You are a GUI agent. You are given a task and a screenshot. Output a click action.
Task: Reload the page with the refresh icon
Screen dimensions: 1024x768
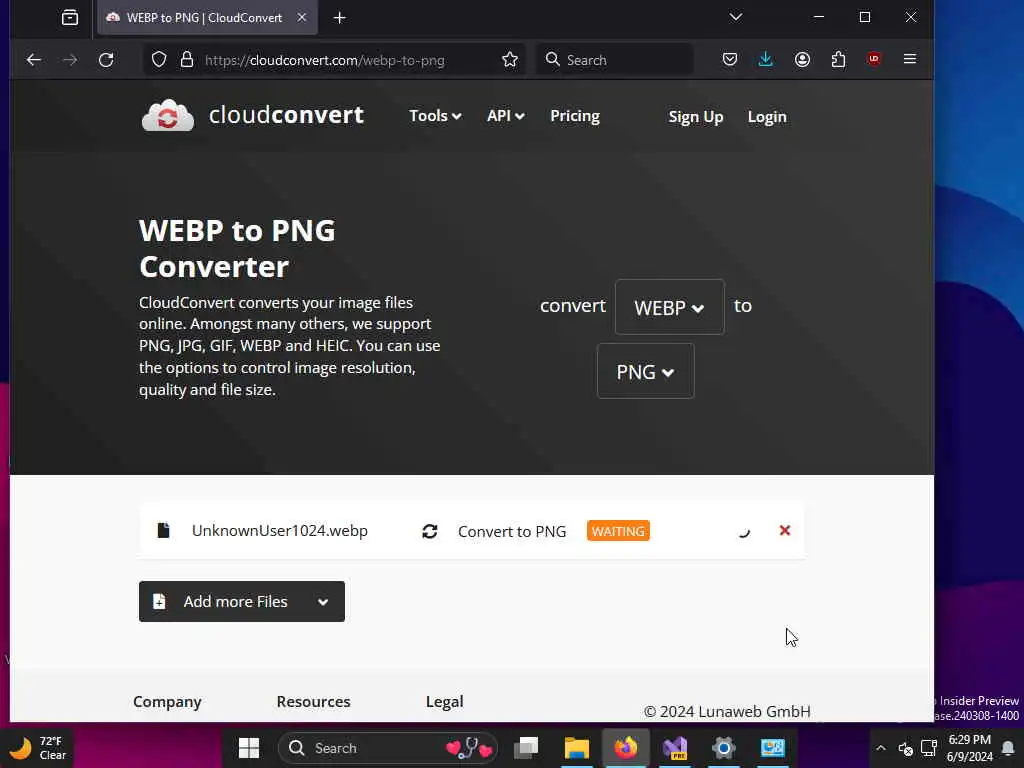(x=106, y=60)
